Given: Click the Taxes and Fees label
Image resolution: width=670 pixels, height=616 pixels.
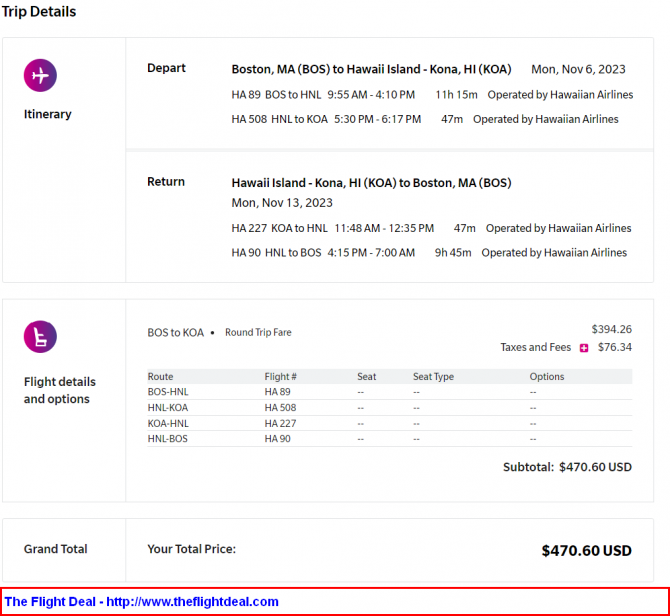Looking at the screenshot, I should click(x=535, y=347).
